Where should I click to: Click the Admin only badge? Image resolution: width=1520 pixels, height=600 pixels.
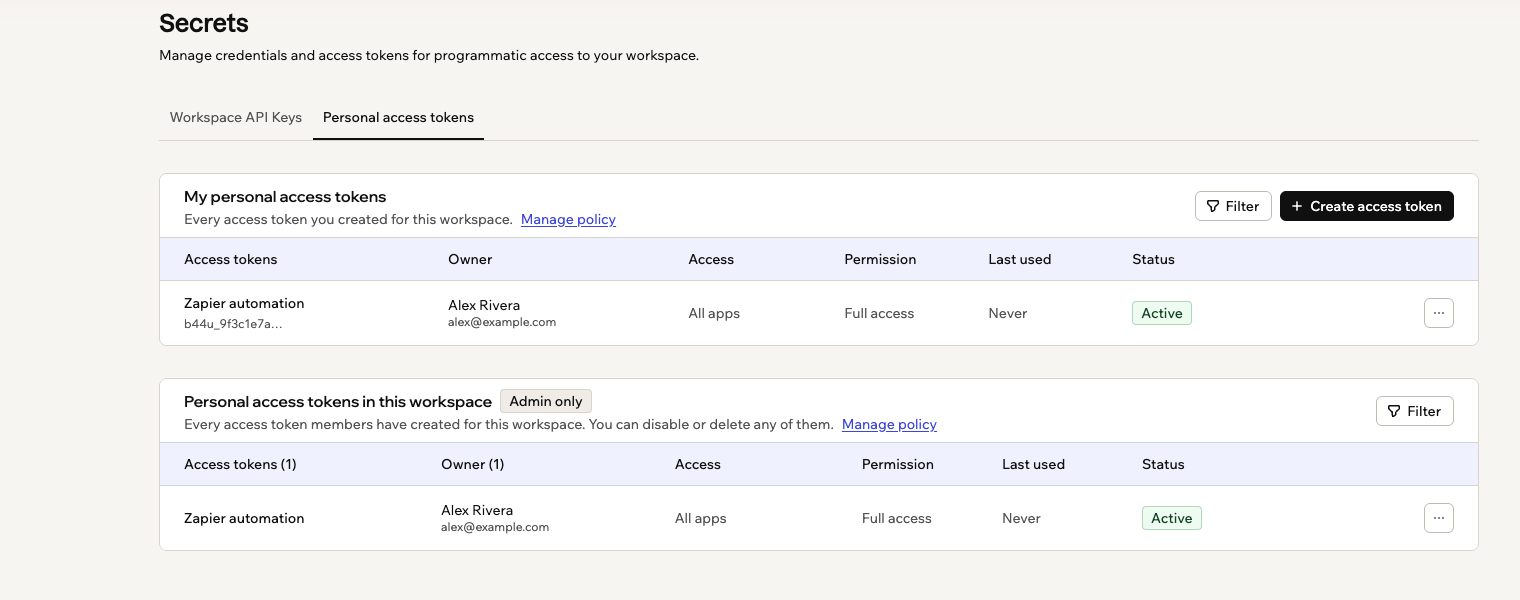tap(546, 401)
